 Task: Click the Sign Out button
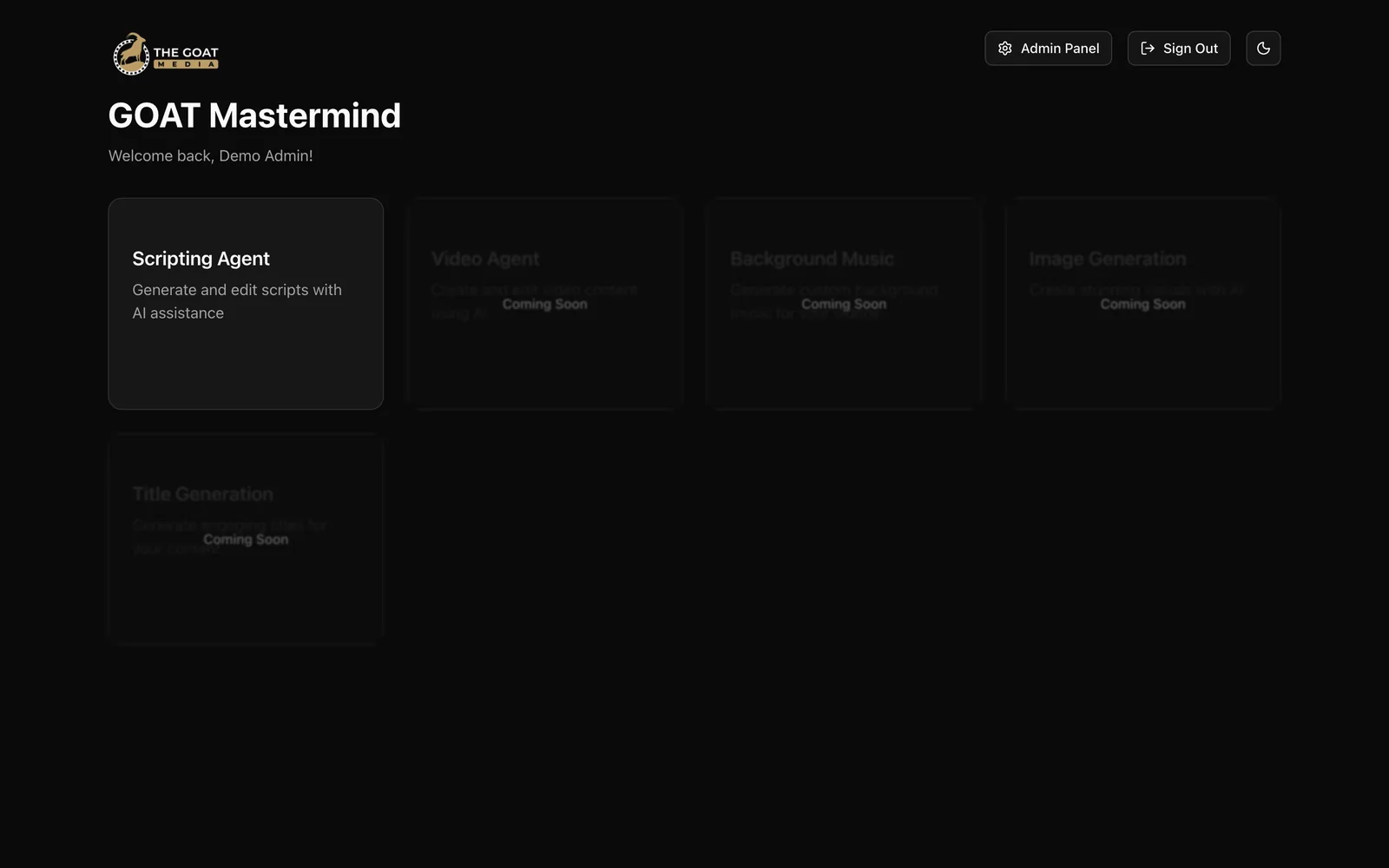coord(1178,49)
